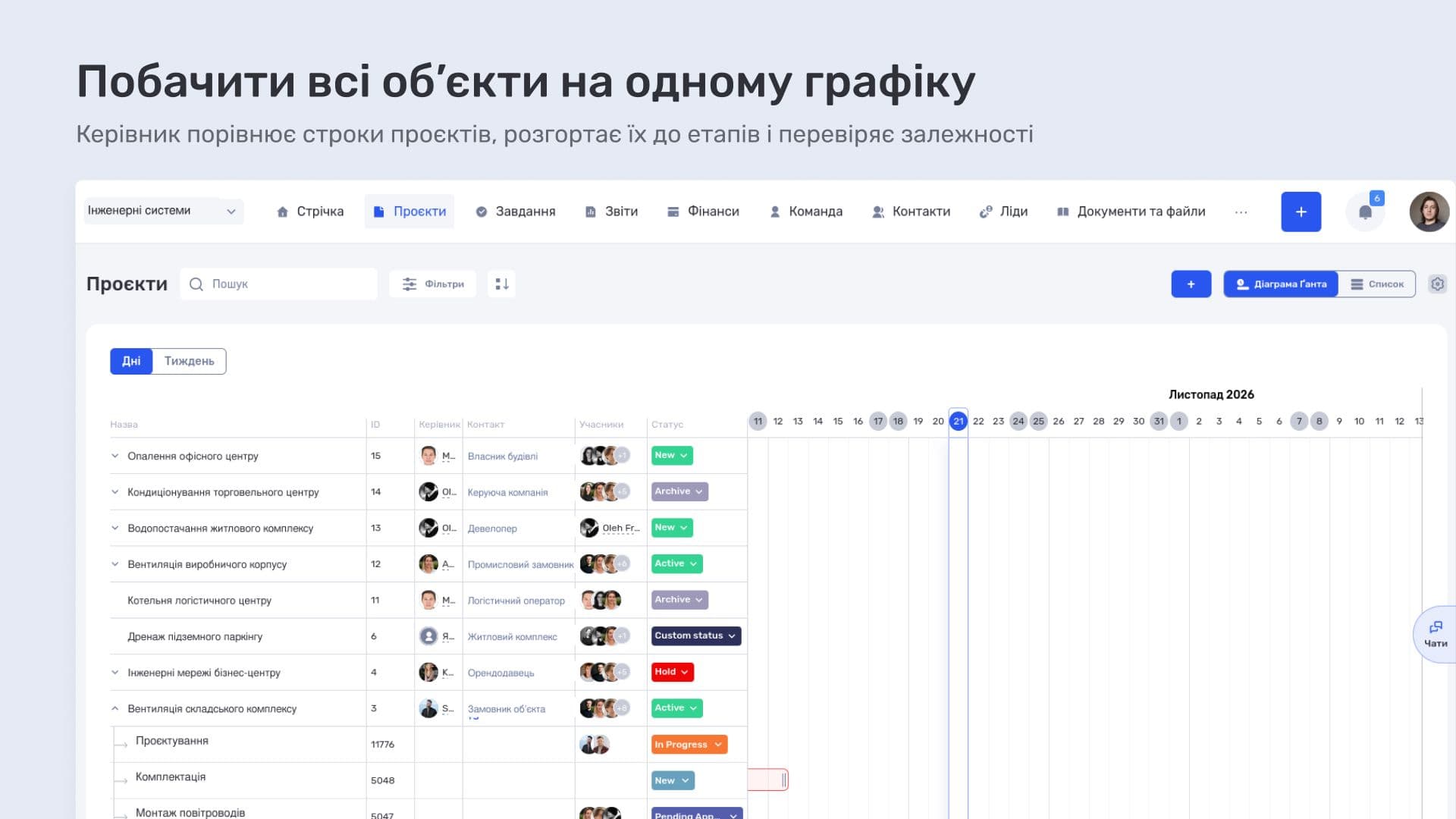Expand the Опалення офісного центру project row
This screenshot has height=819, width=1456.
pos(115,456)
